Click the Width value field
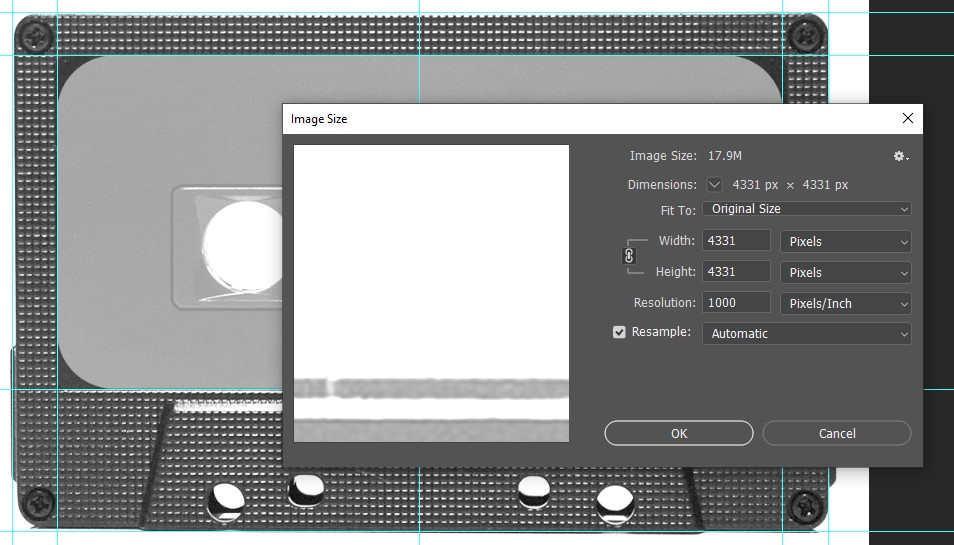Screen dimensions: 954x545 click(737, 241)
